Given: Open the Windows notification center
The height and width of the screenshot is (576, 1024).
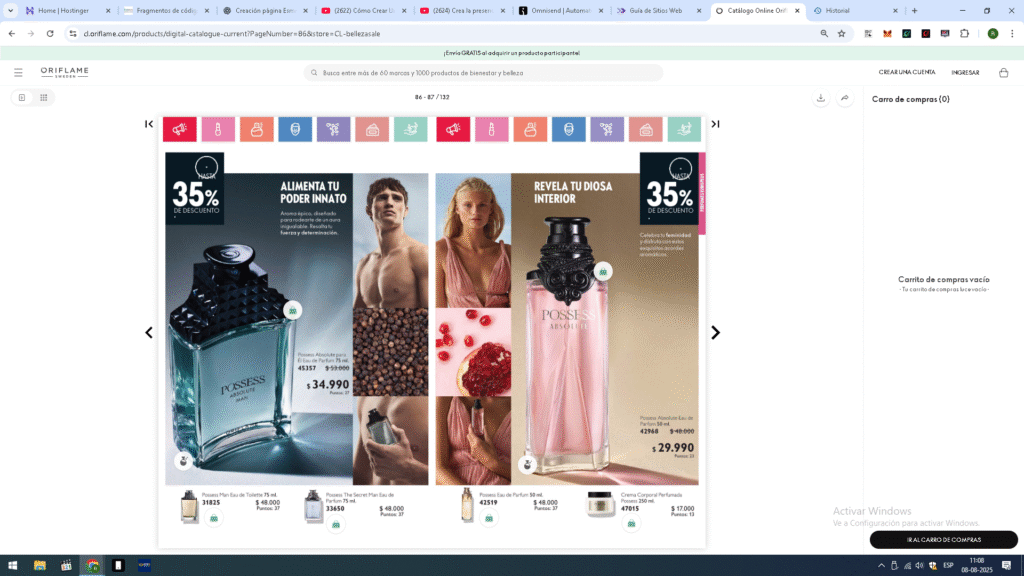Looking at the screenshot, I should pyautogui.click(x=1006, y=566).
